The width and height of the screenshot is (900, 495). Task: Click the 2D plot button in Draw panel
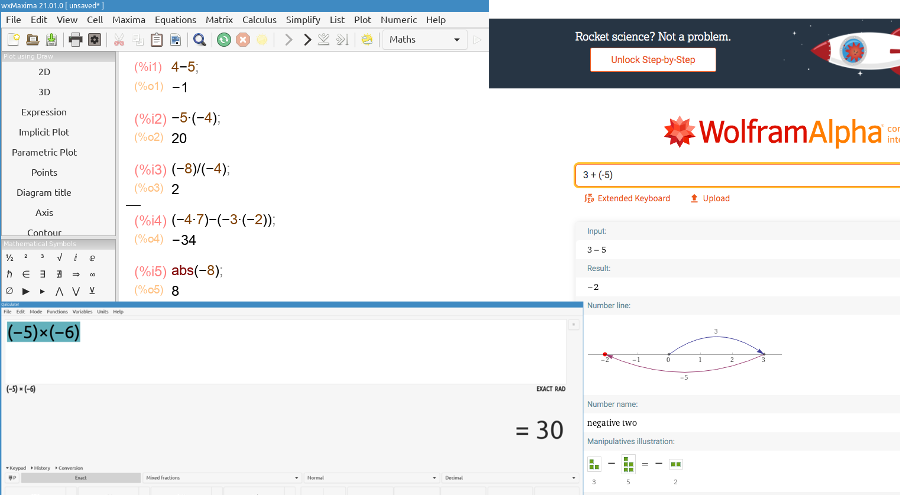click(x=44, y=72)
